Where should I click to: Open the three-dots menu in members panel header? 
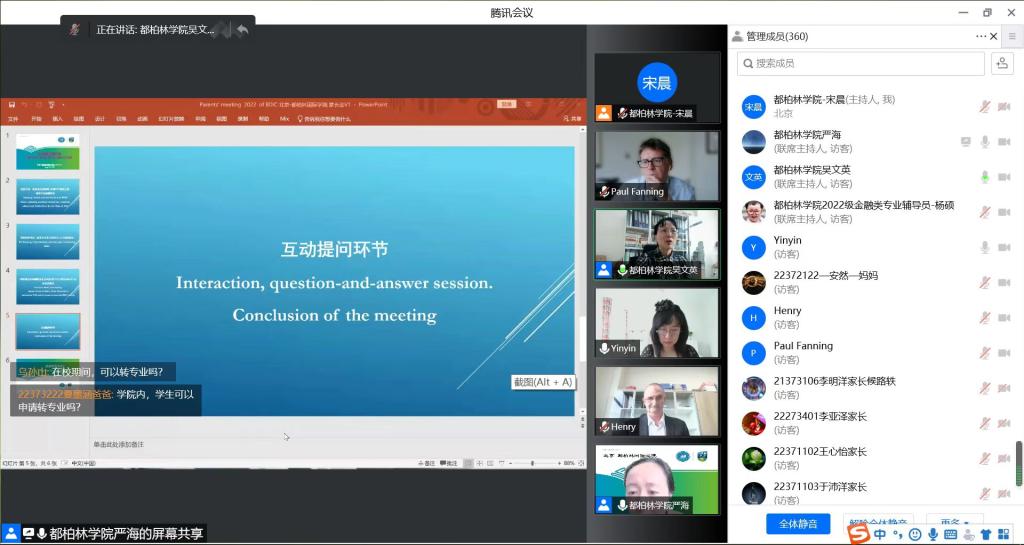[x=981, y=37]
